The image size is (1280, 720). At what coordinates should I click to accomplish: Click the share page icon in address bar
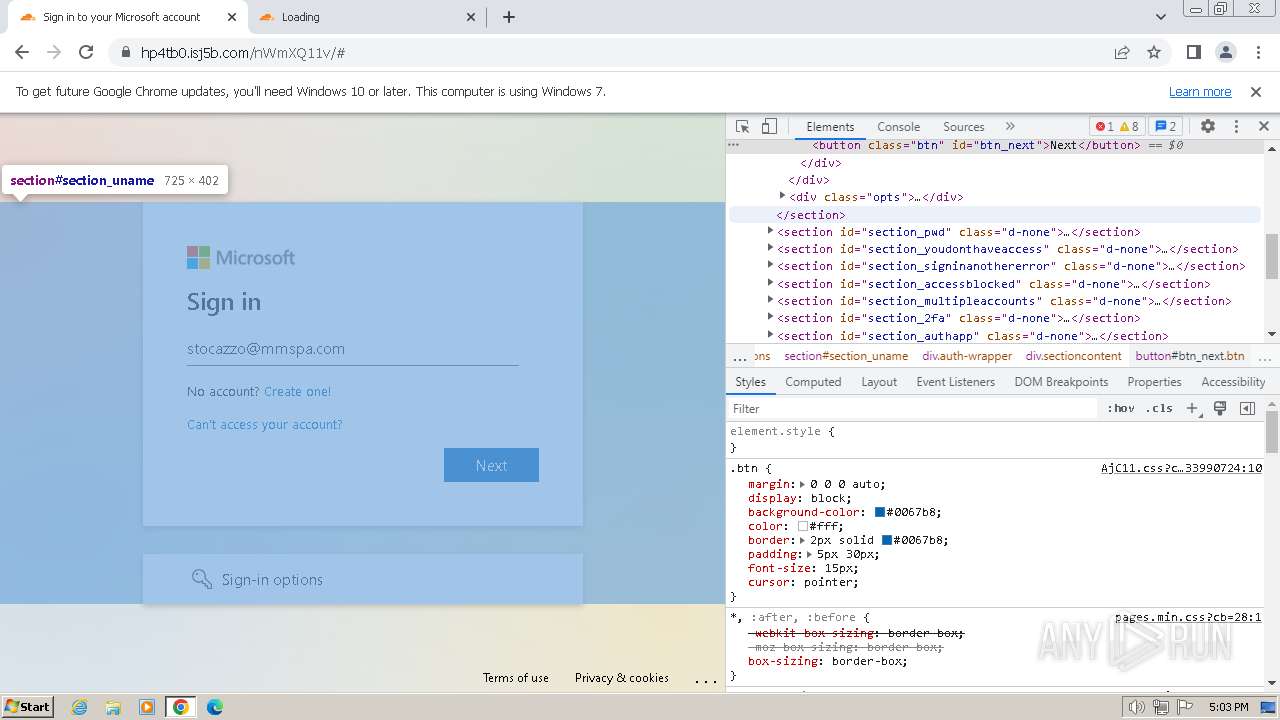click(1122, 52)
